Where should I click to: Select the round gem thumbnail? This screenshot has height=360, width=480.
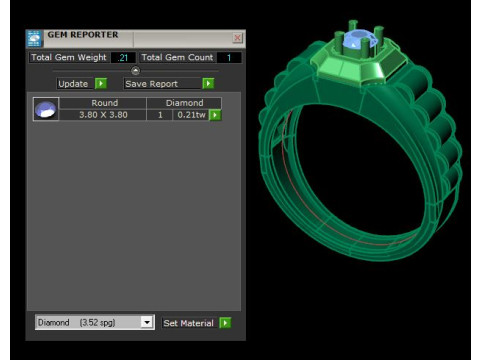coord(46,109)
